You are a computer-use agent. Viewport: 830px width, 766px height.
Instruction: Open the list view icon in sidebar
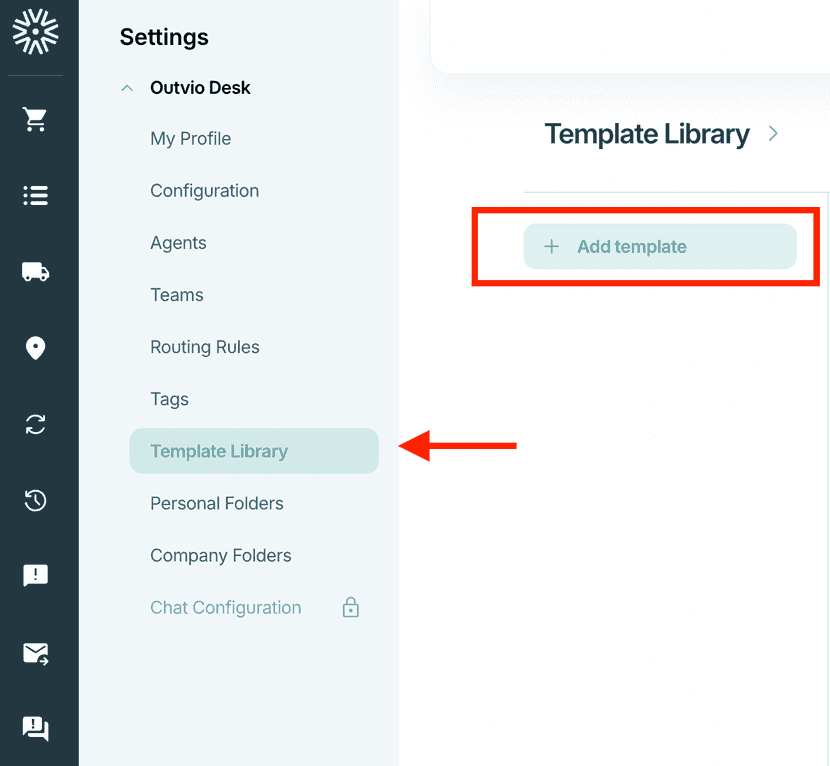click(x=35, y=195)
